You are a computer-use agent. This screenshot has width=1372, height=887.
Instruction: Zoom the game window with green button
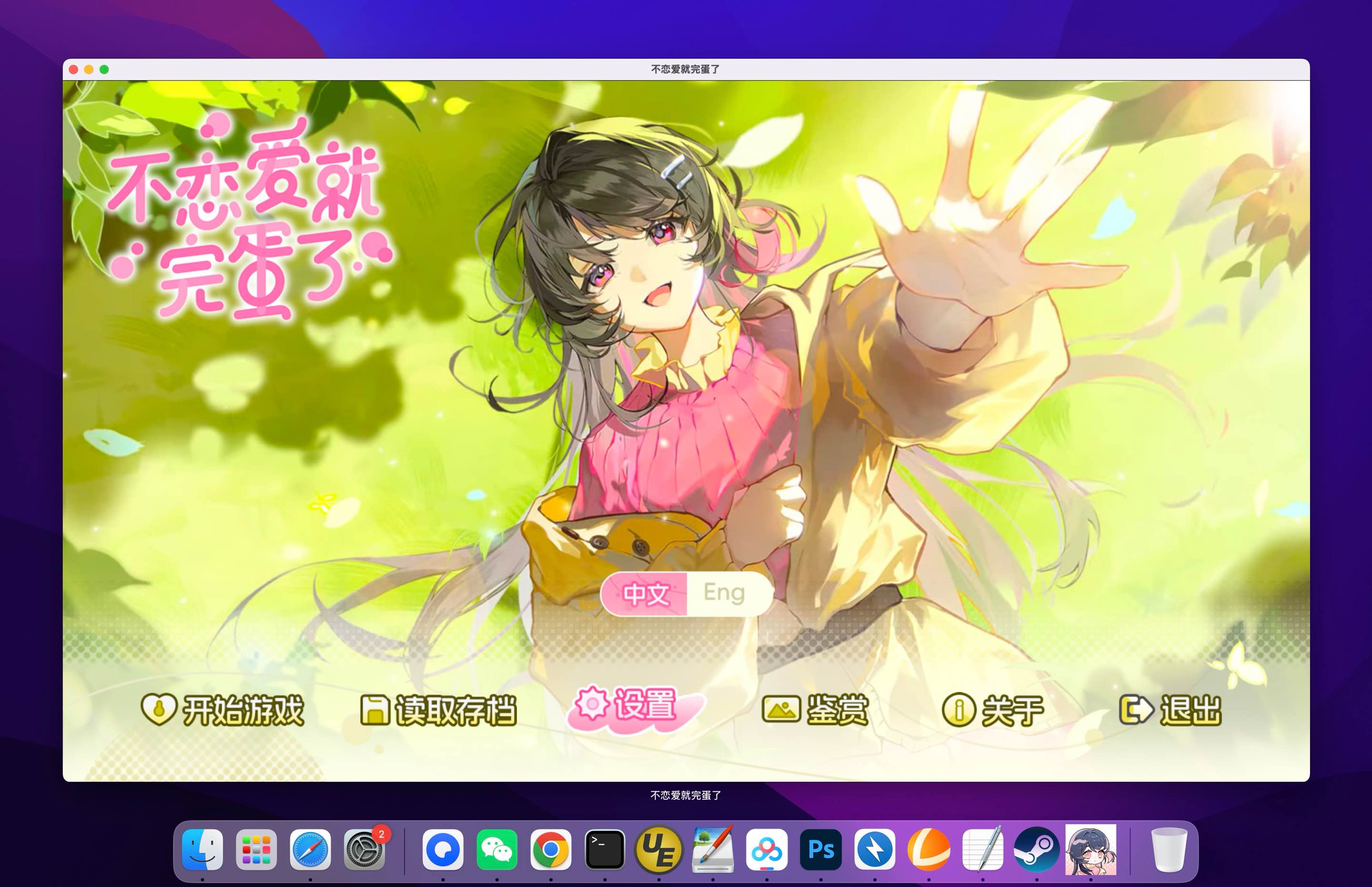(x=104, y=69)
